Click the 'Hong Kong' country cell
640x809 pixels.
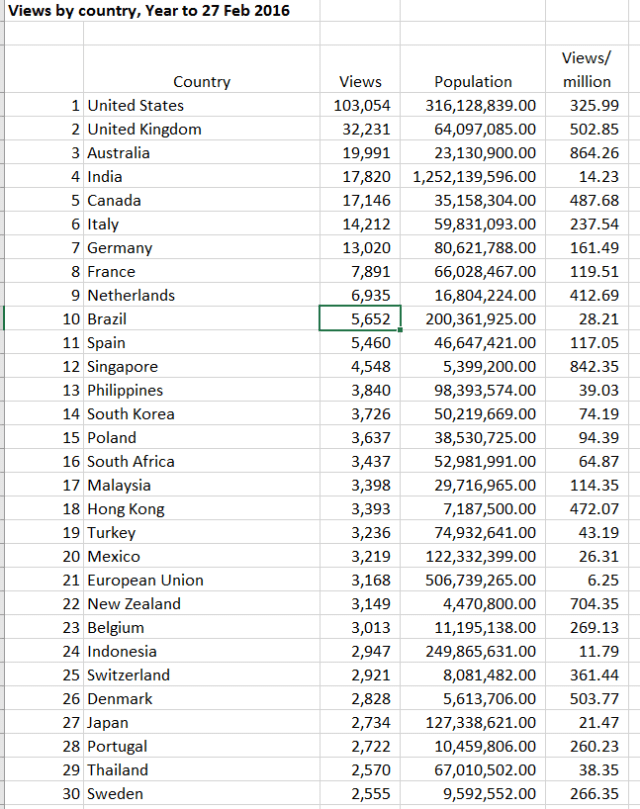(x=126, y=509)
